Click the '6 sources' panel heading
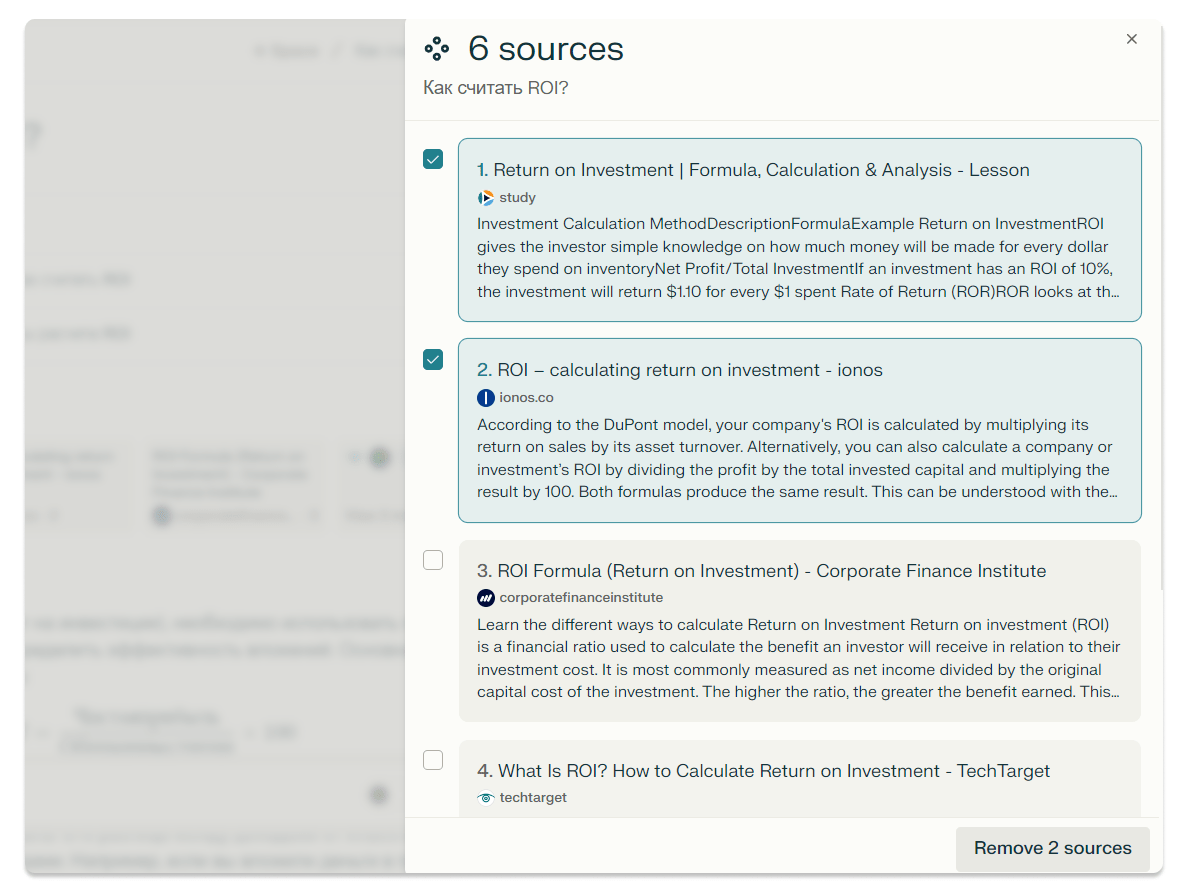Viewport: 1188px width, 892px height. (x=546, y=48)
